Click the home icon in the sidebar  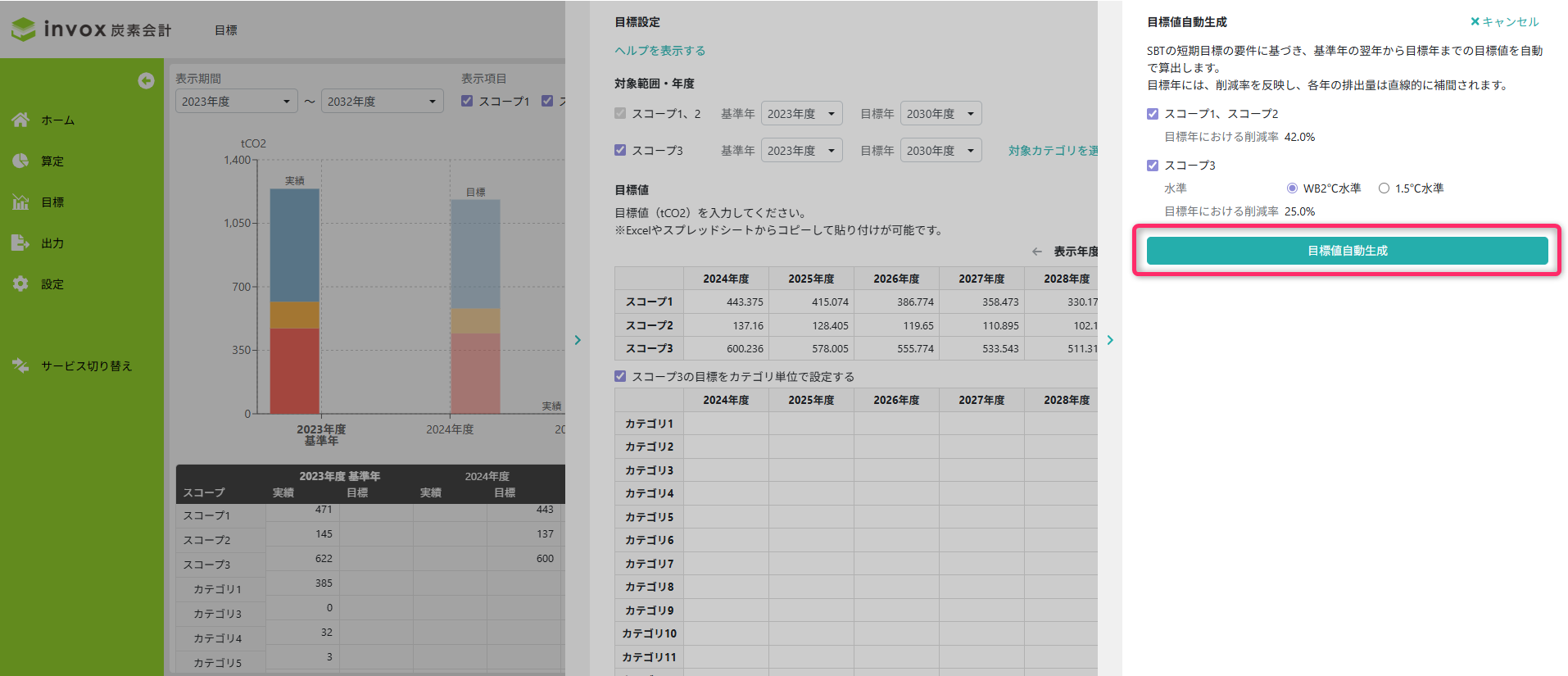pos(20,120)
